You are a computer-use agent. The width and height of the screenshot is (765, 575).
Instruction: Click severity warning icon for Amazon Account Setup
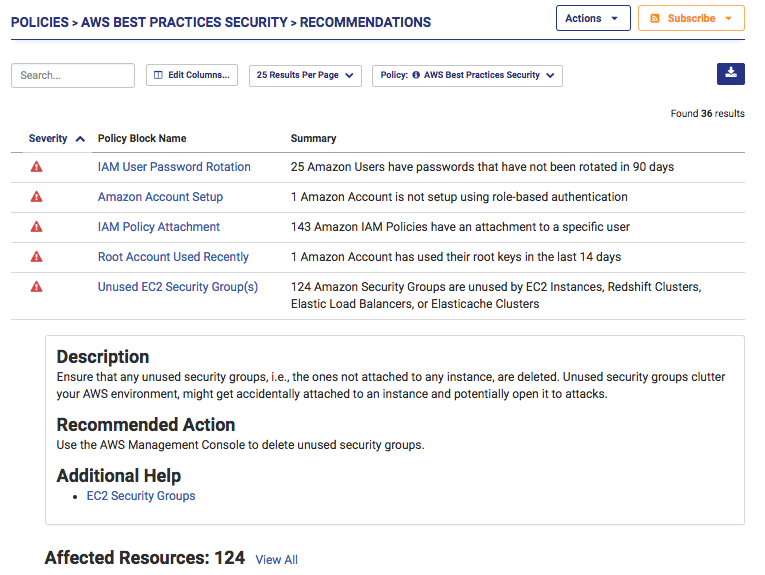tap(37, 197)
